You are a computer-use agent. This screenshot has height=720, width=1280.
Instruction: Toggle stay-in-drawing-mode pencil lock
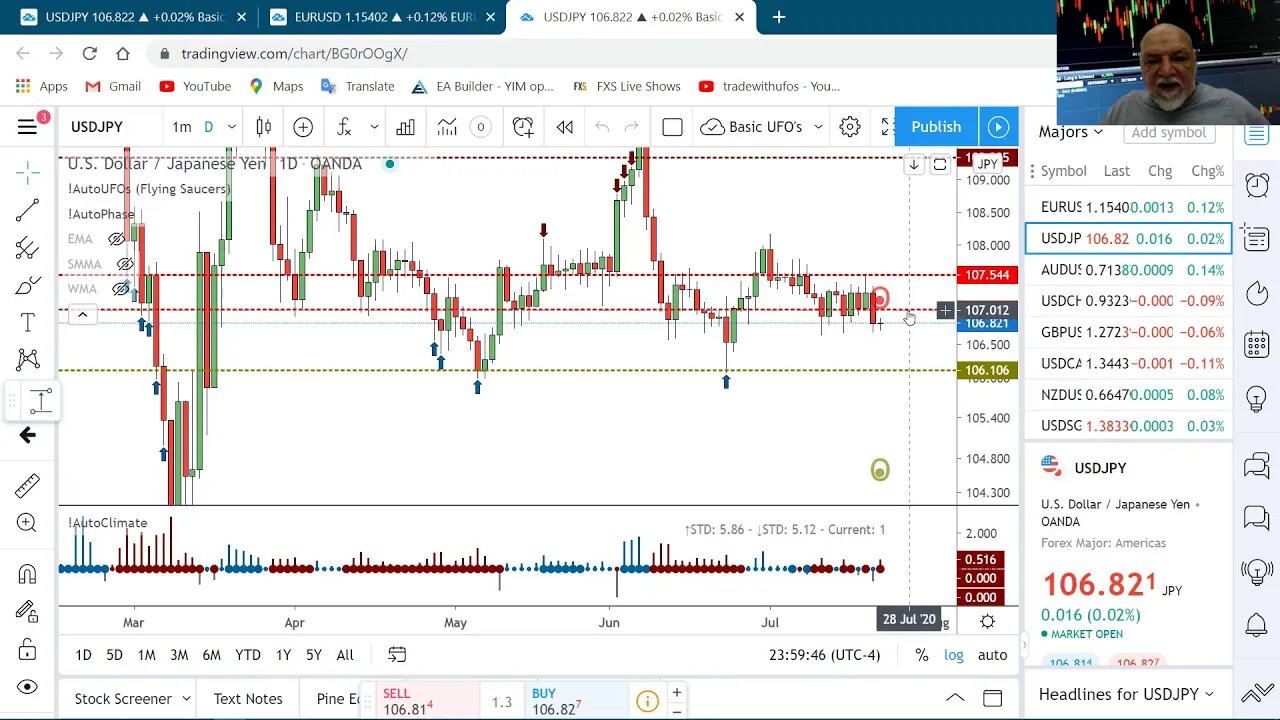click(x=27, y=611)
